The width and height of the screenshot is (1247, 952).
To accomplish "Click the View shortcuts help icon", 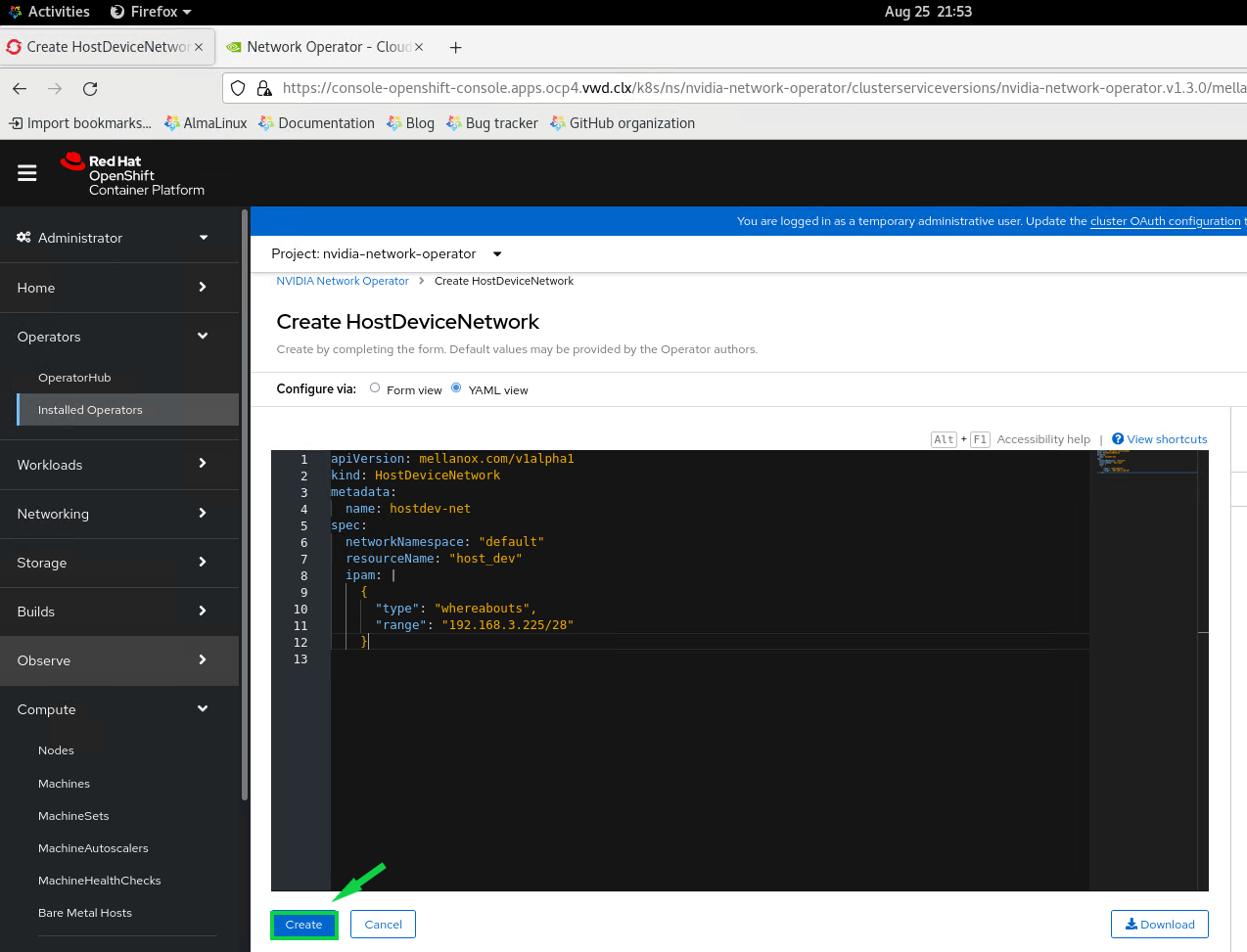I will click(1118, 439).
